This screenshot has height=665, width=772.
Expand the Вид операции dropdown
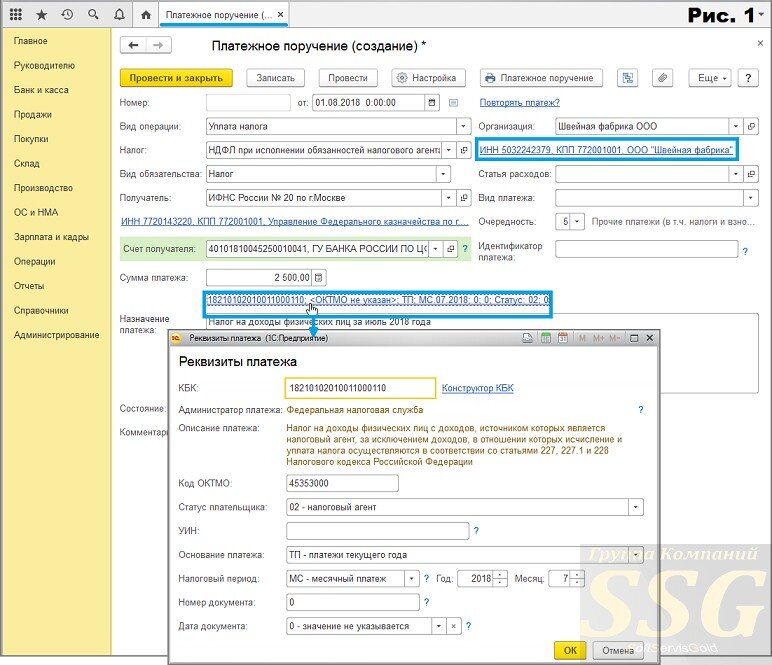point(463,126)
